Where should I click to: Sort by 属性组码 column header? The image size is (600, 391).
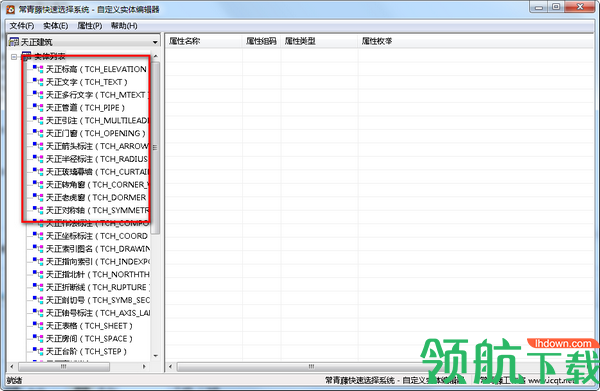[262, 41]
